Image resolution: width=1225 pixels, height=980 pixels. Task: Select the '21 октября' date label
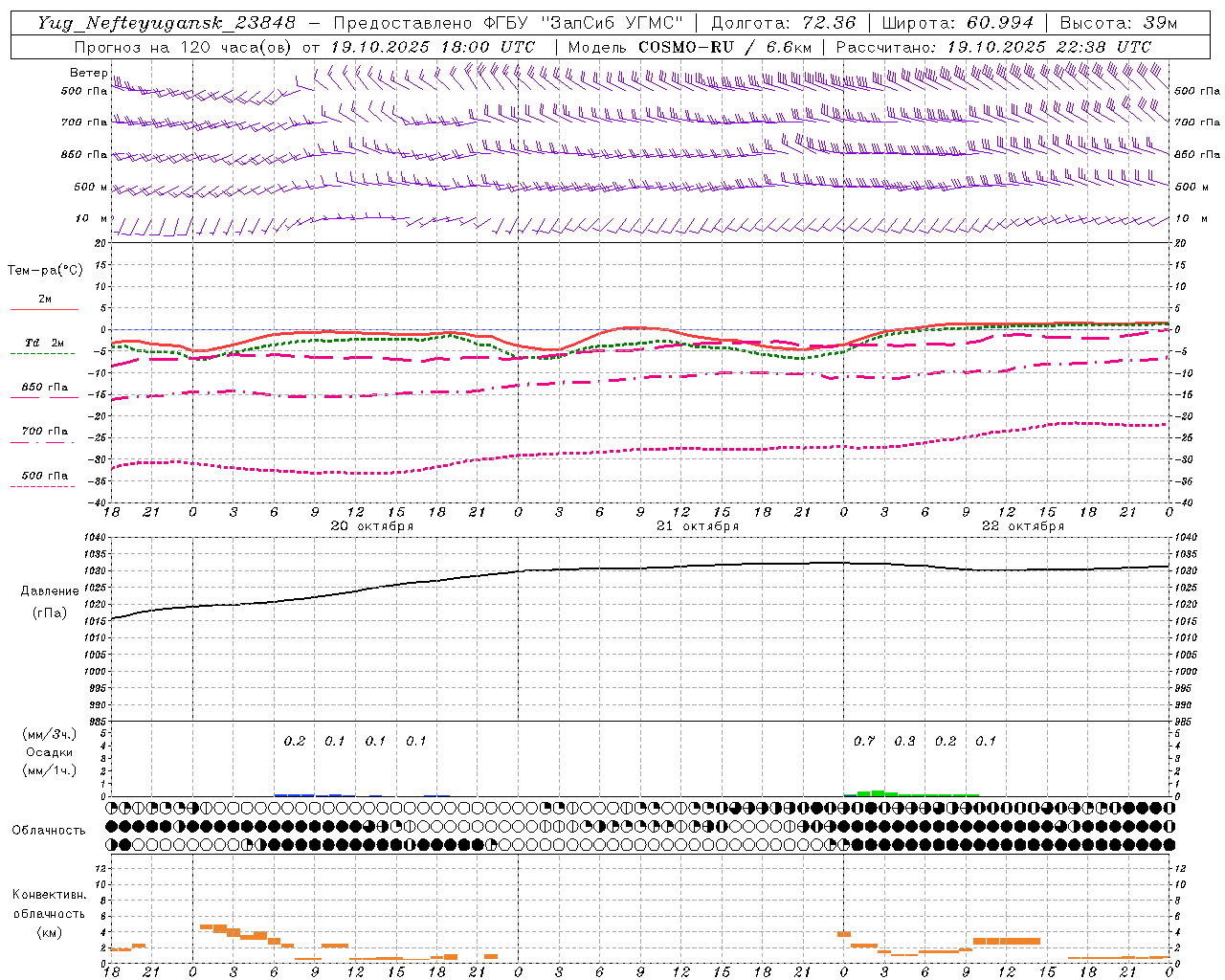698,526
